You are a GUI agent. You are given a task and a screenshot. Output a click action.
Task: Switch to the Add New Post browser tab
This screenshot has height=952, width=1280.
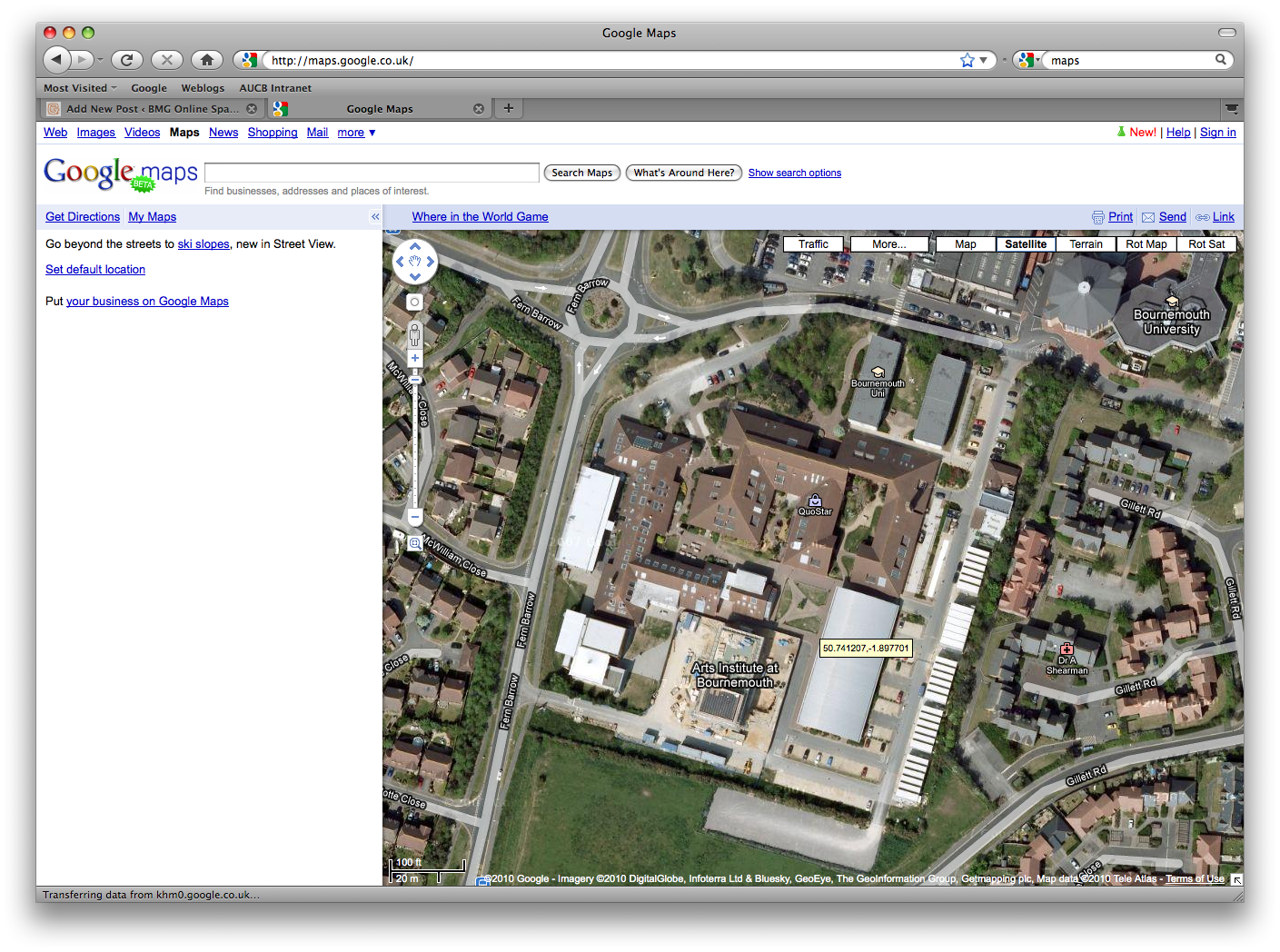click(x=152, y=109)
